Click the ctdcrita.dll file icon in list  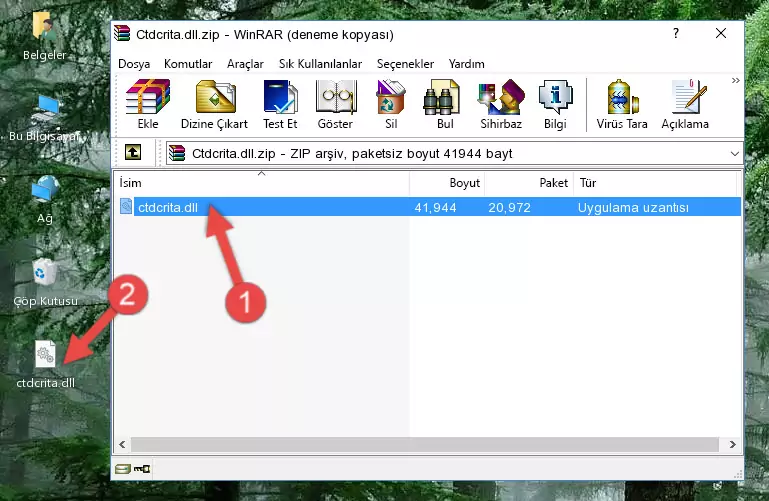click(126, 206)
